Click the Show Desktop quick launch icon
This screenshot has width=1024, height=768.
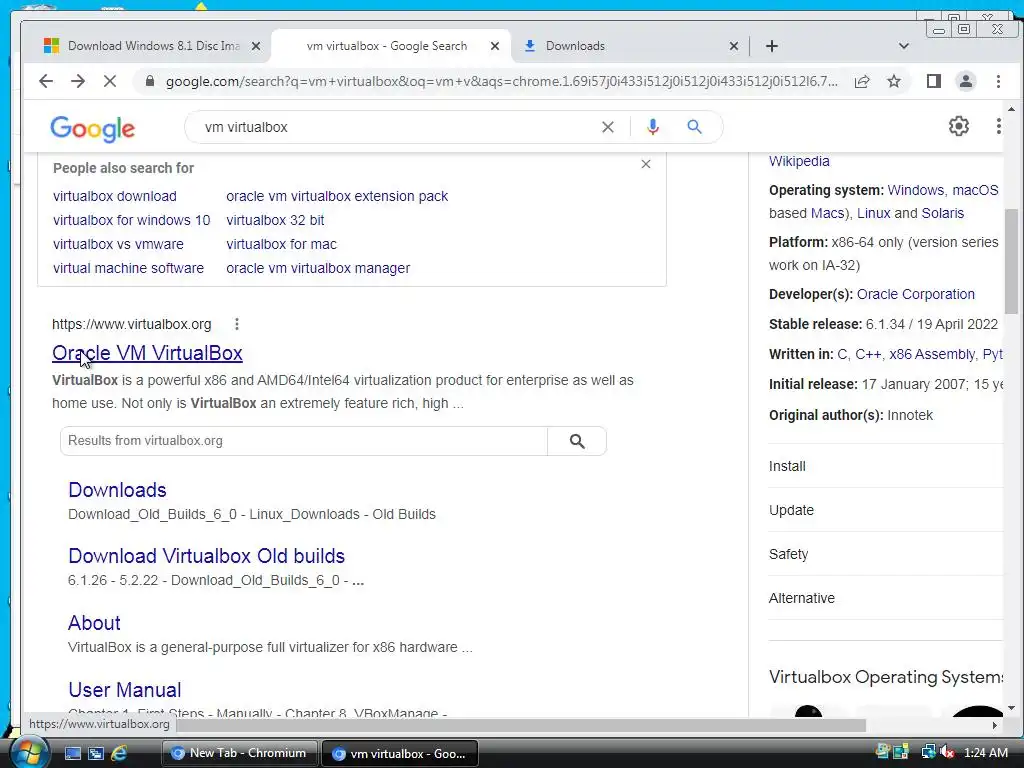point(72,753)
